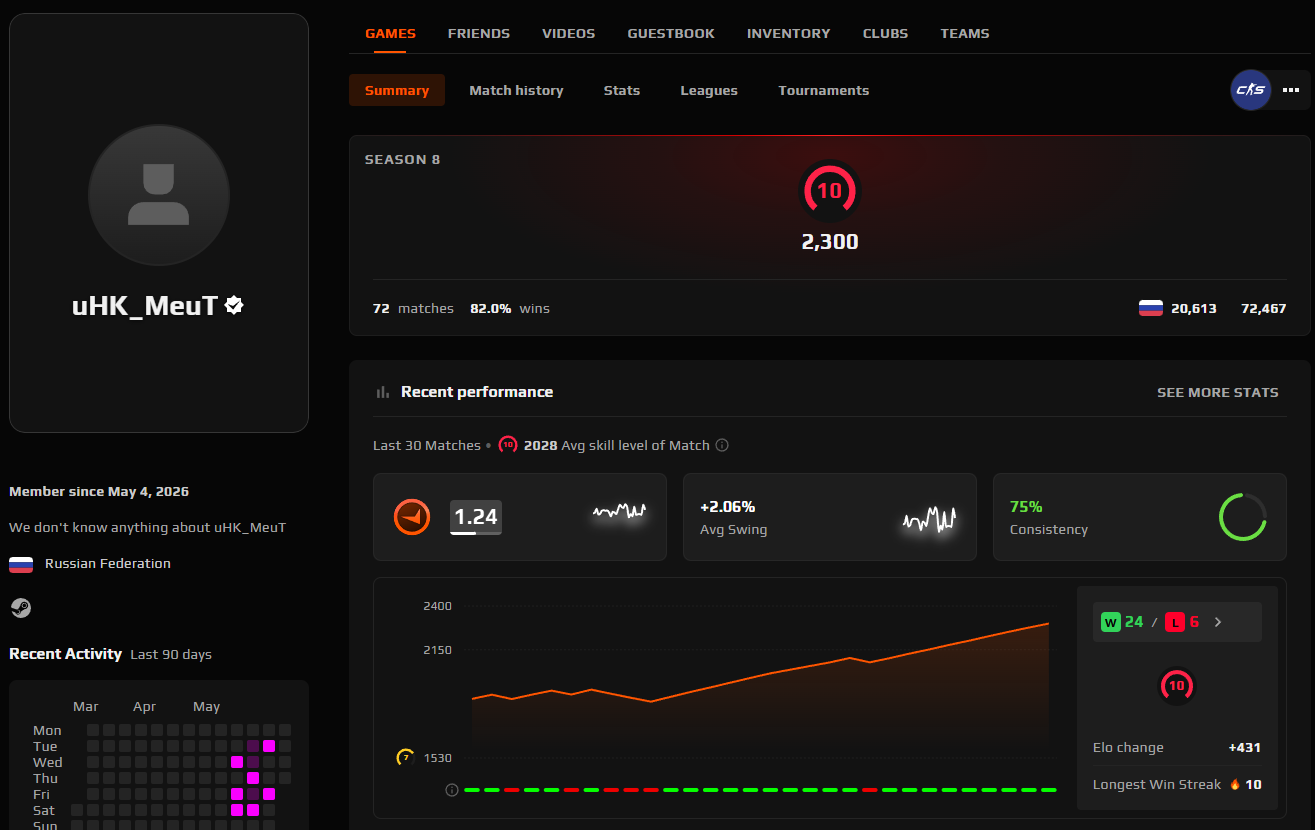Click the +431 Elo change value

[1245, 747]
